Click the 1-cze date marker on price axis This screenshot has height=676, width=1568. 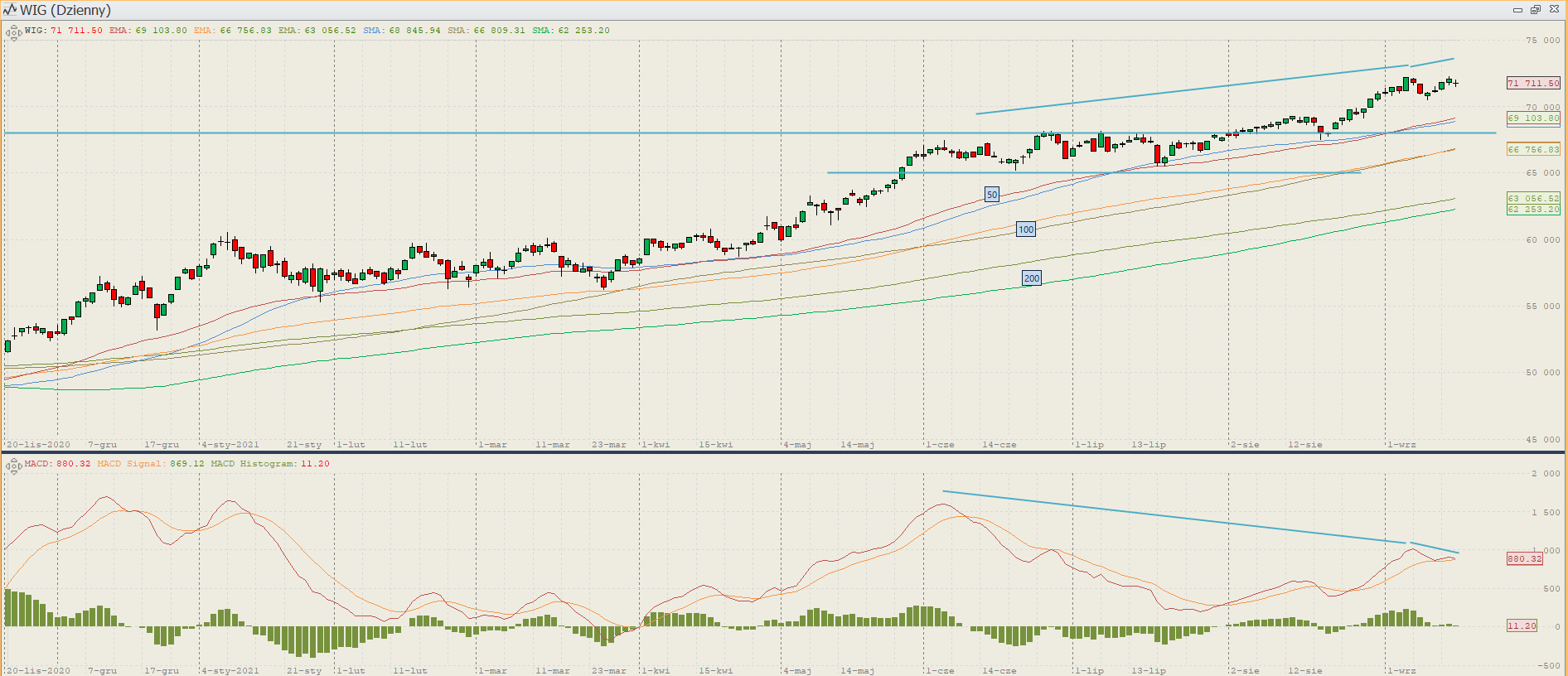pos(940,445)
